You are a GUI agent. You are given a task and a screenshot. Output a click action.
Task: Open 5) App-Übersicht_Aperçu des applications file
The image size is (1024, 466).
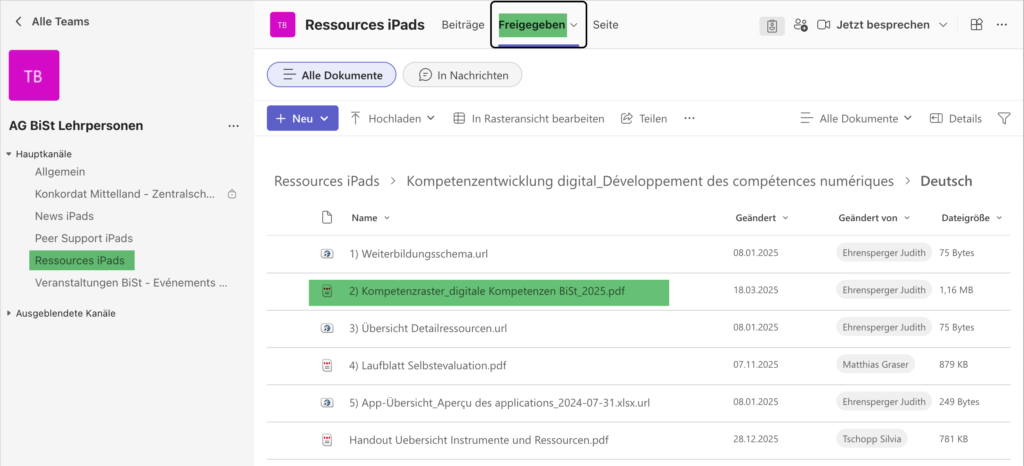click(500, 403)
